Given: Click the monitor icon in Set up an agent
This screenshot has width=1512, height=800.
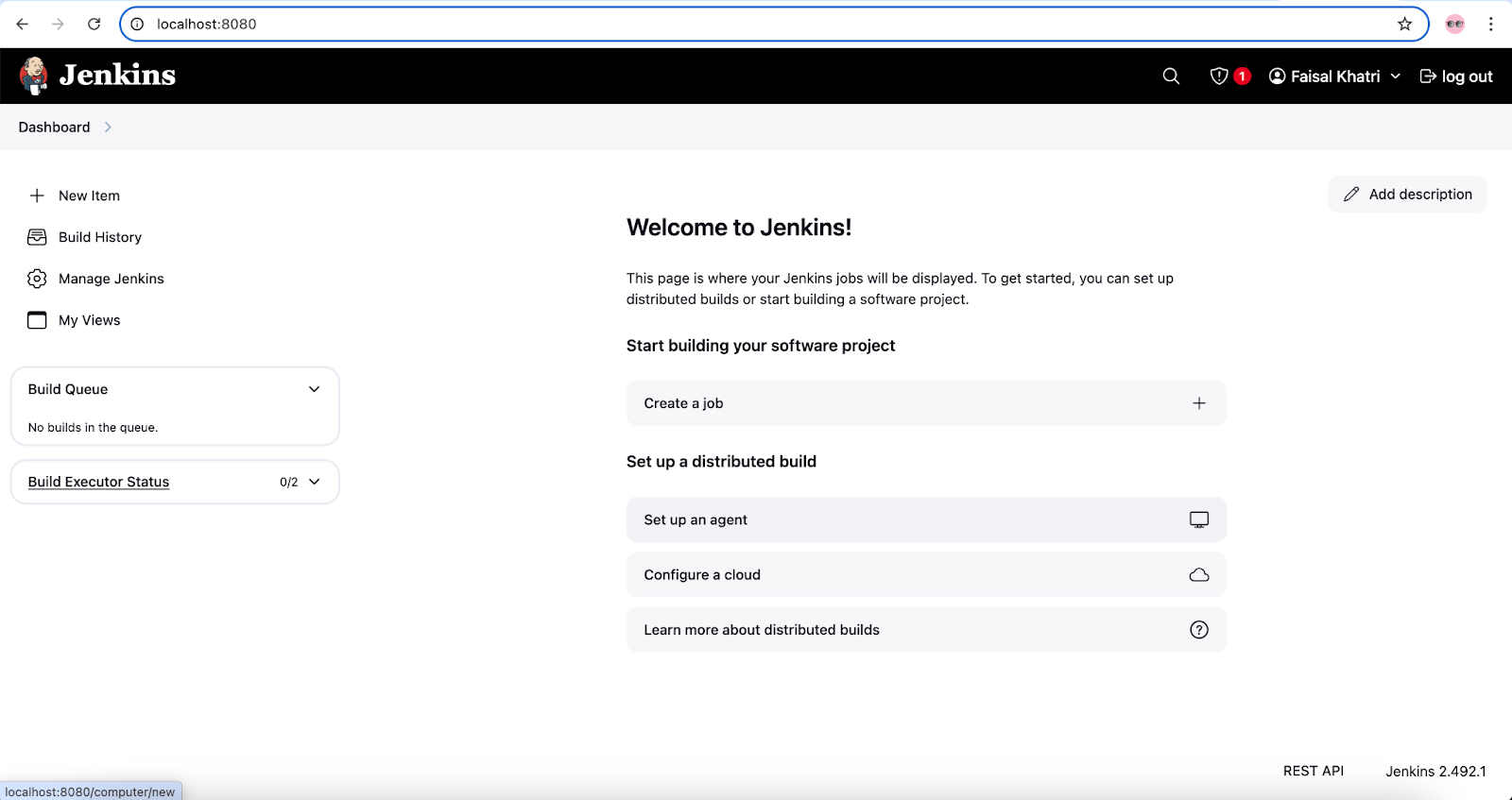Looking at the screenshot, I should tap(1199, 519).
